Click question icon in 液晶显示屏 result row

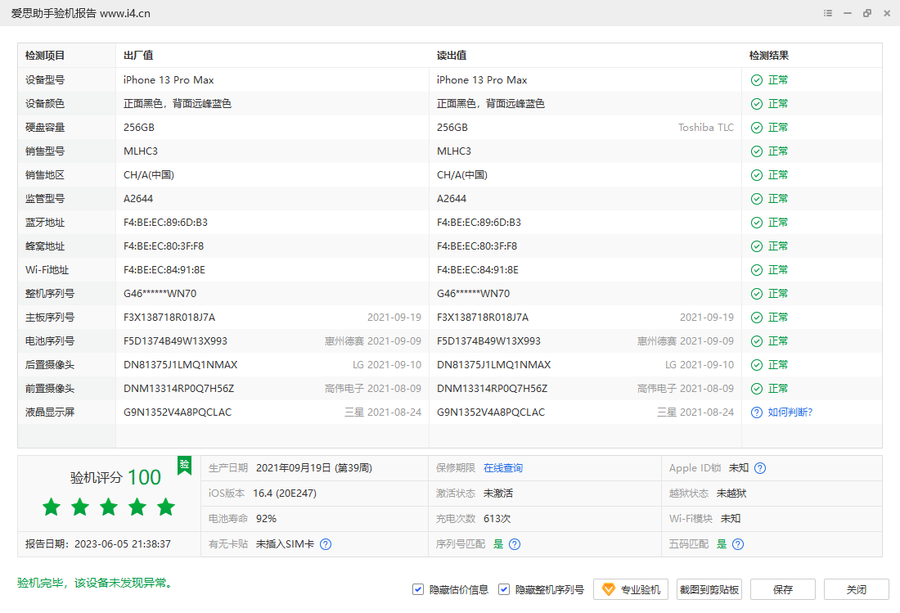757,412
